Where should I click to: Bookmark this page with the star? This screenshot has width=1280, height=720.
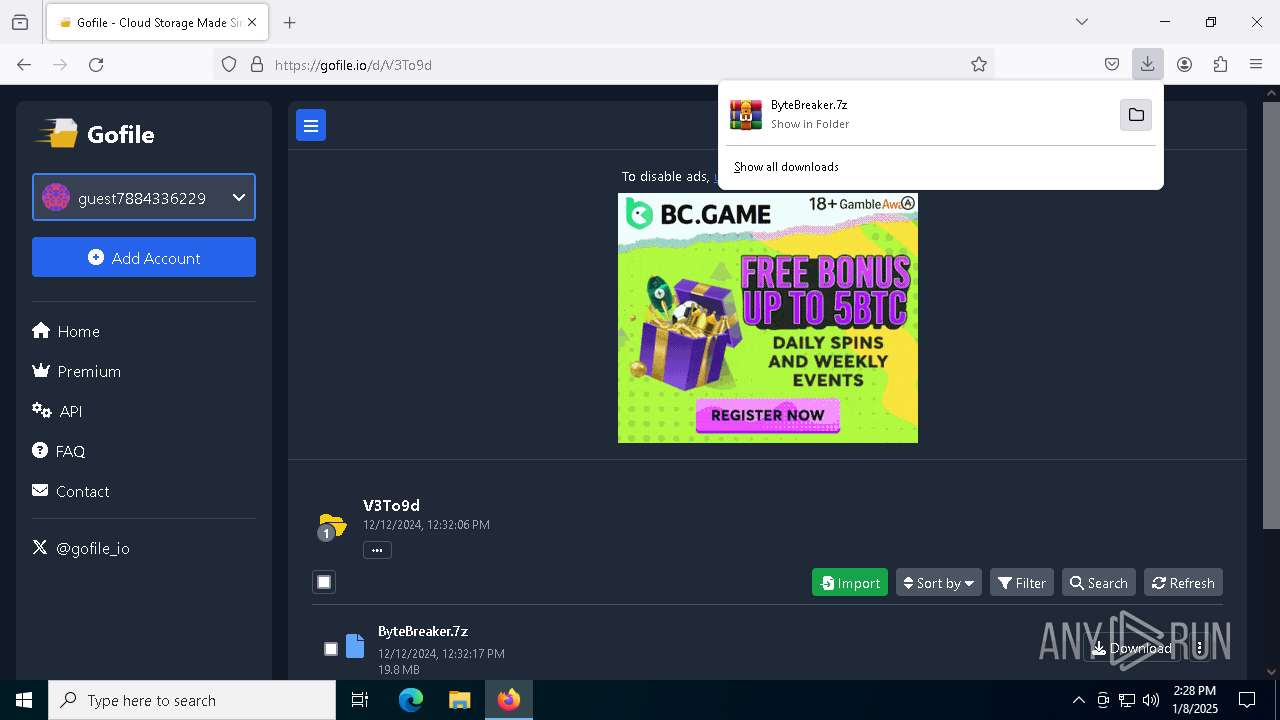click(979, 65)
